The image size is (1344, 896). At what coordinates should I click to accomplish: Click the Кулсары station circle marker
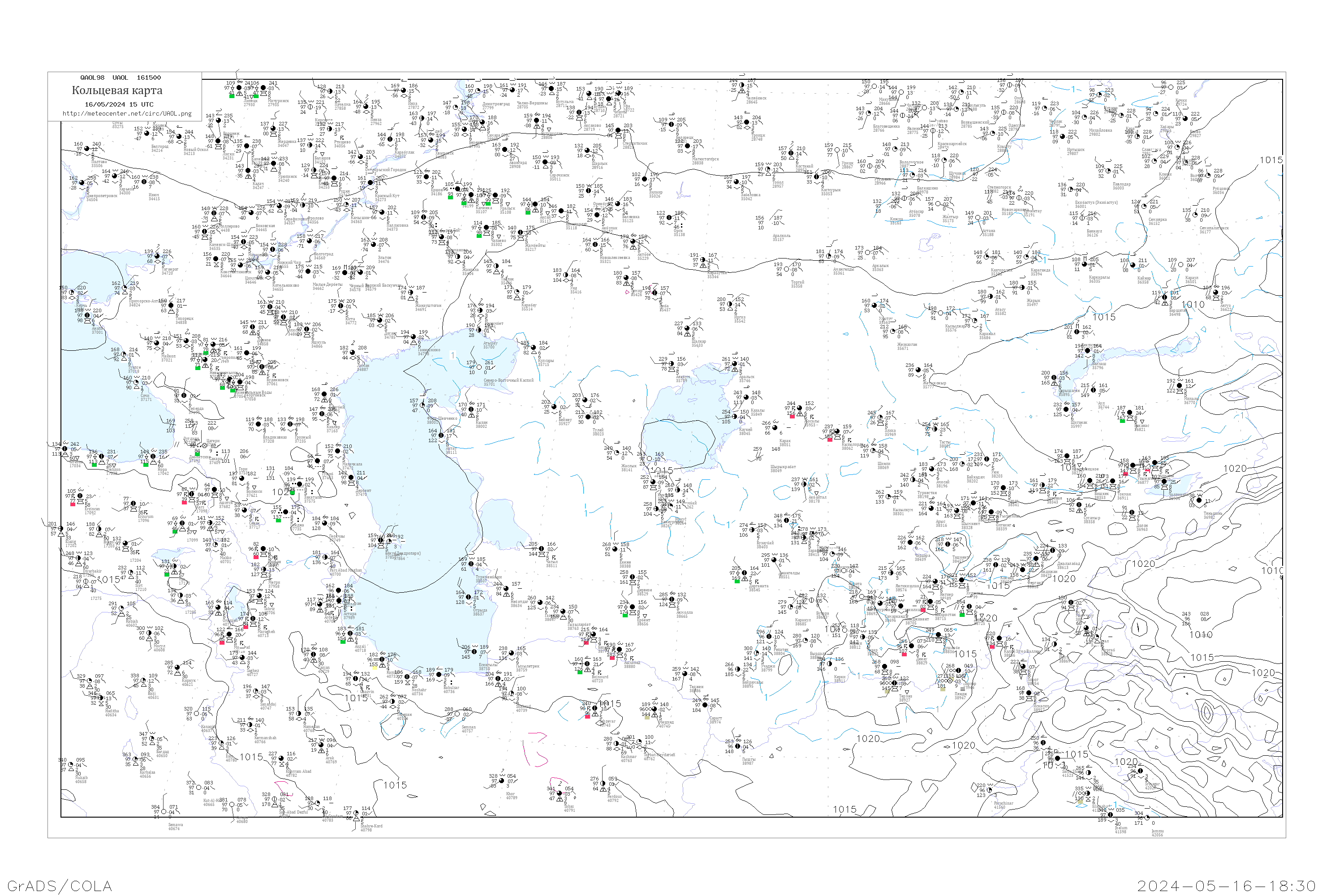[534, 348]
